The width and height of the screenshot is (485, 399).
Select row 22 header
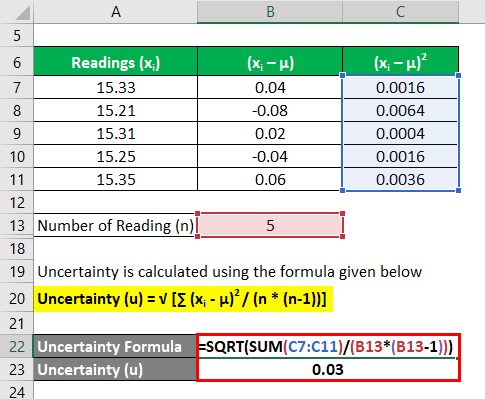click(17, 346)
